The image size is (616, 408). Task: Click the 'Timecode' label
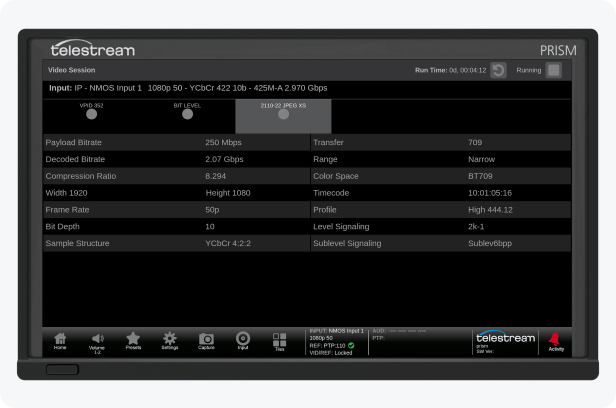[331, 193]
